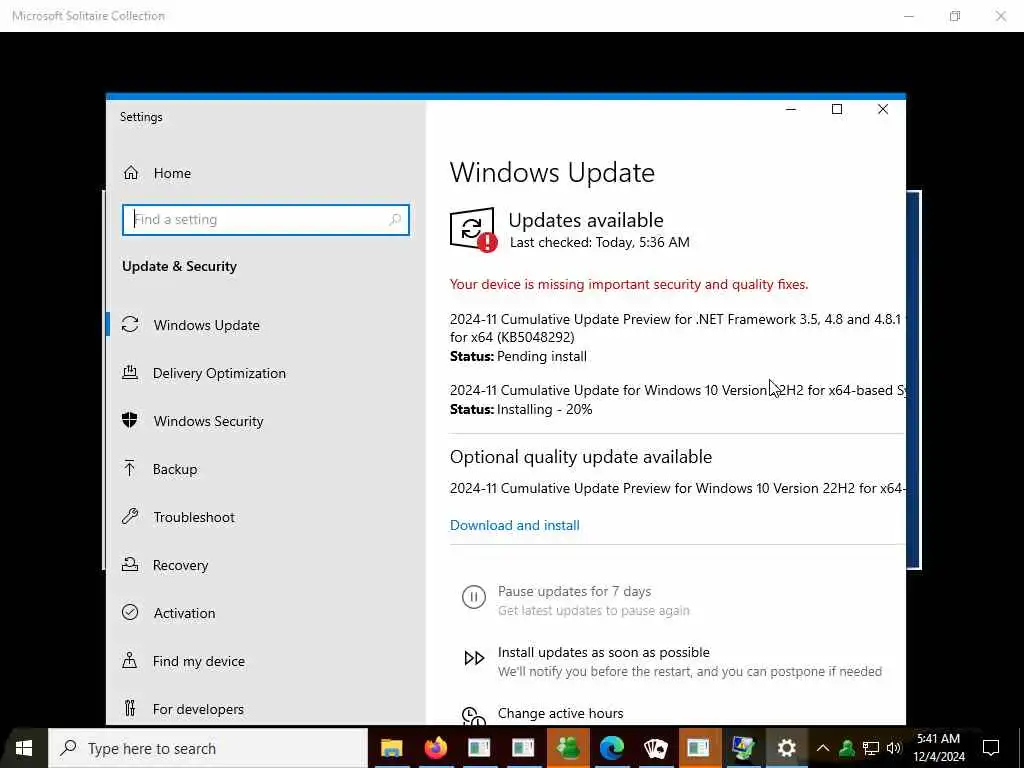Open Change active hours
The width and height of the screenshot is (1024, 768).
coord(560,713)
